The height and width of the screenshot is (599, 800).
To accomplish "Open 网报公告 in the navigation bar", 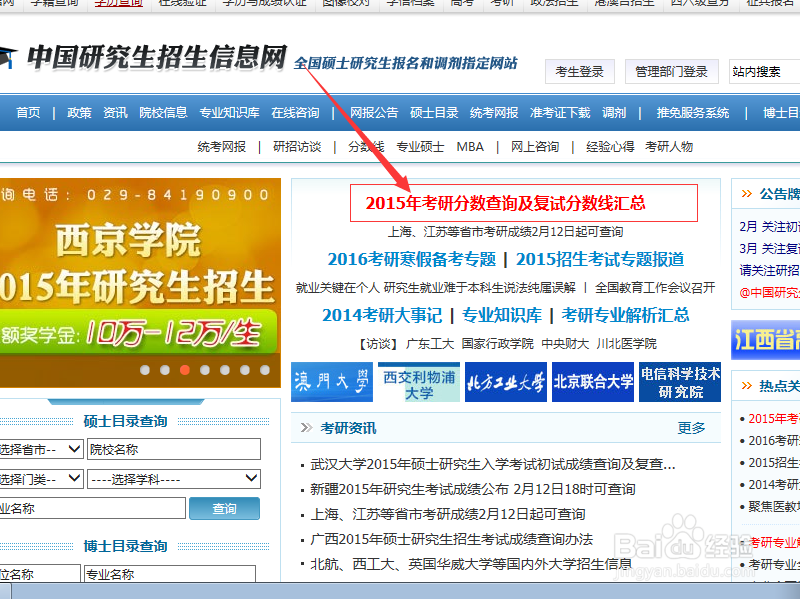I will (x=374, y=112).
